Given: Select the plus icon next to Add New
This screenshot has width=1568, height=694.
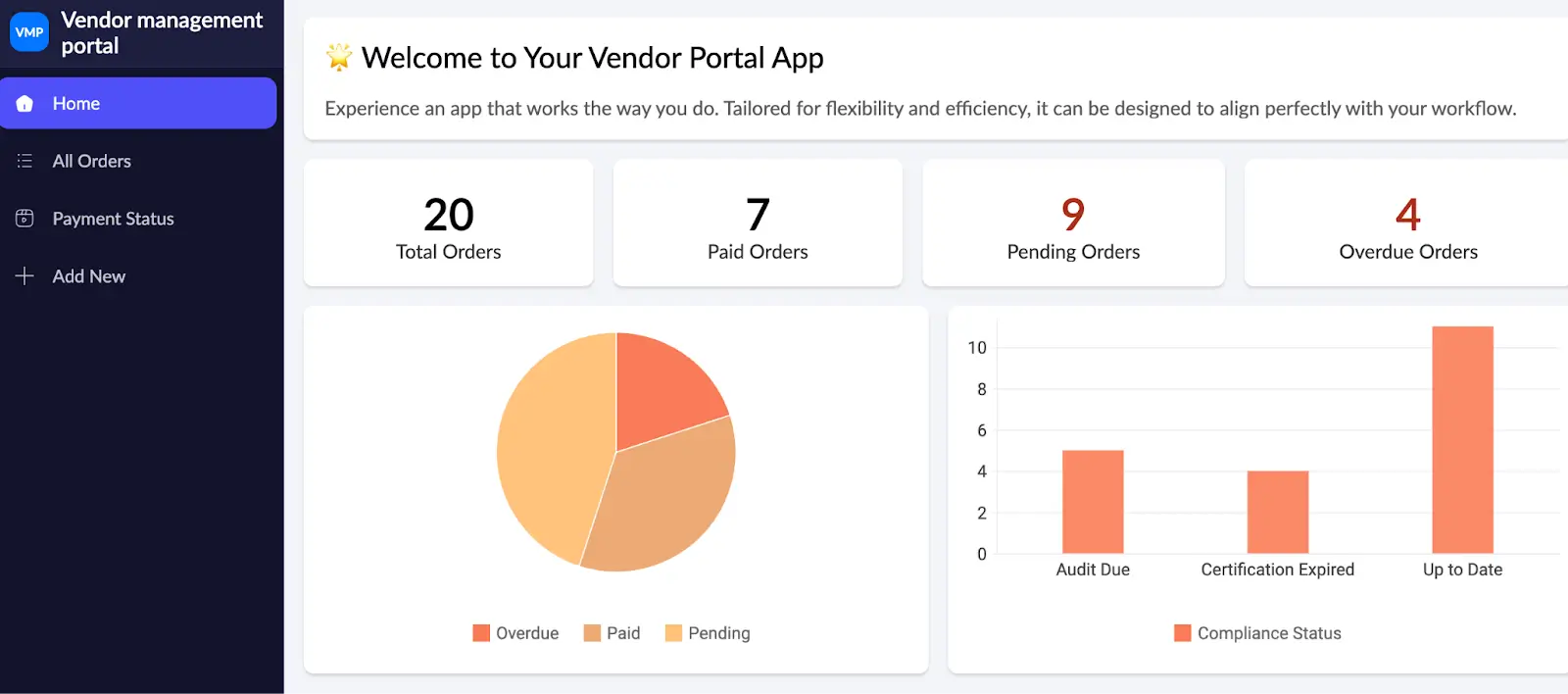Looking at the screenshot, I should coord(24,275).
